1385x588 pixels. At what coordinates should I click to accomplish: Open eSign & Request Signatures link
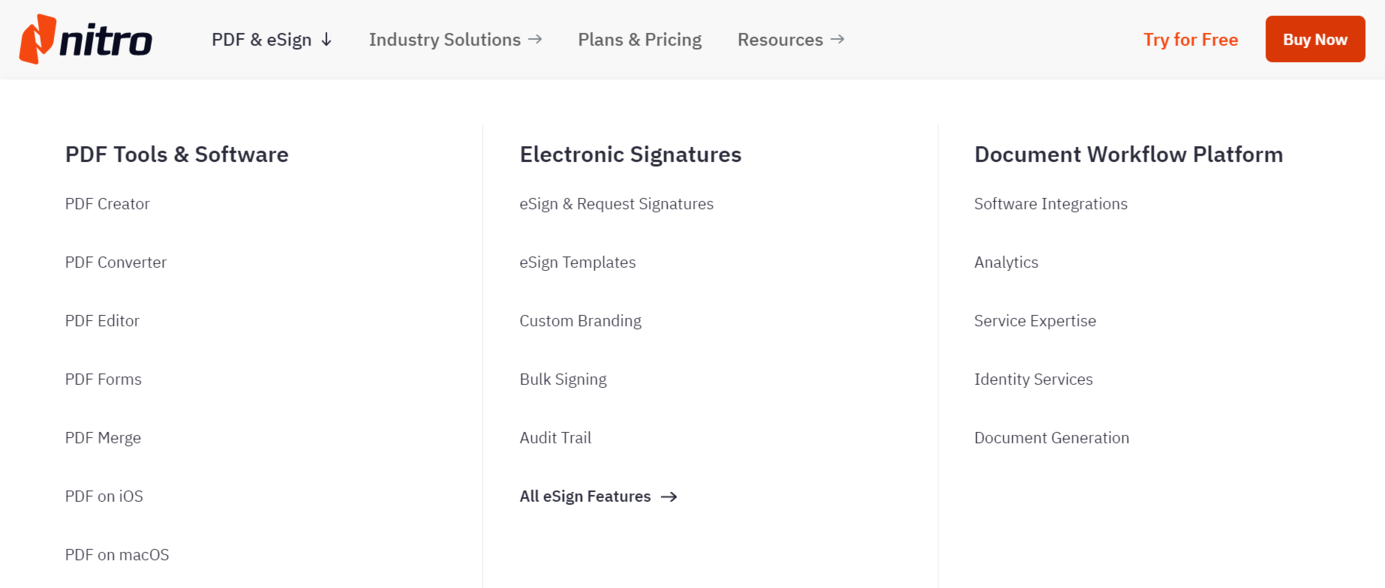click(617, 204)
